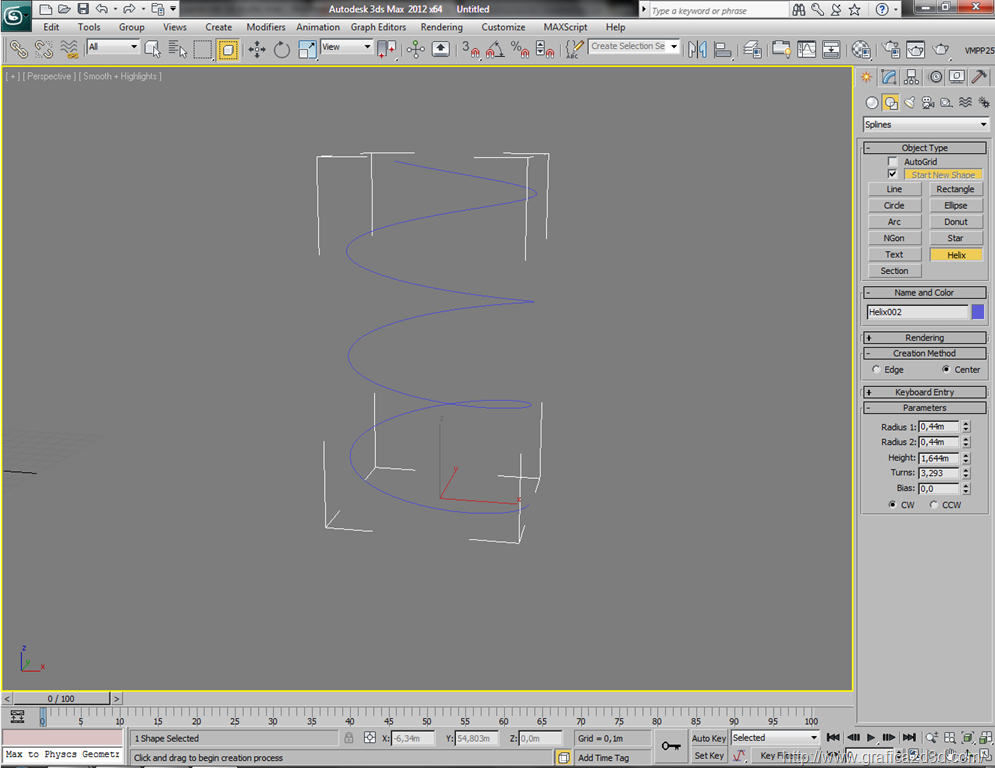Image resolution: width=995 pixels, height=768 pixels.
Task: Open the View reference coordinate dropdown
Action: point(346,47)
